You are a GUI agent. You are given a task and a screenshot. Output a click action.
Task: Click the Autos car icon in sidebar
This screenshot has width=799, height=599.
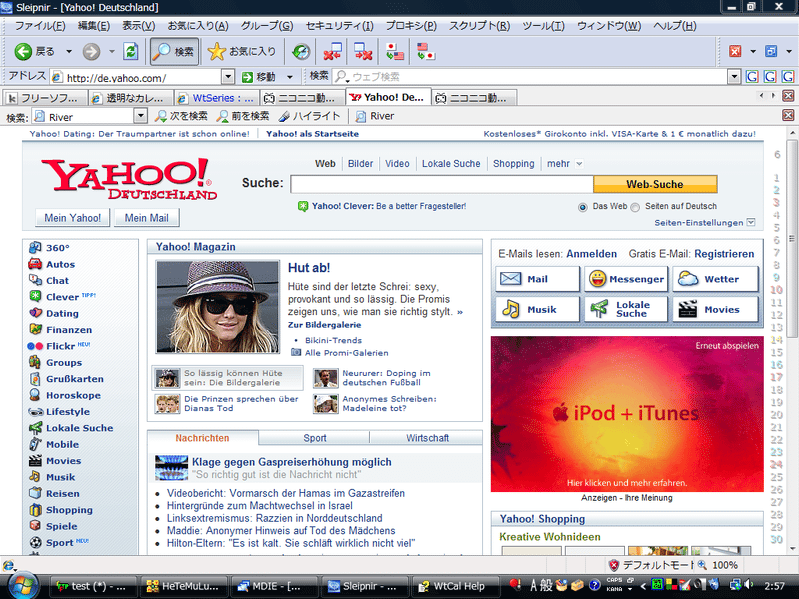(x=35, y=264)
